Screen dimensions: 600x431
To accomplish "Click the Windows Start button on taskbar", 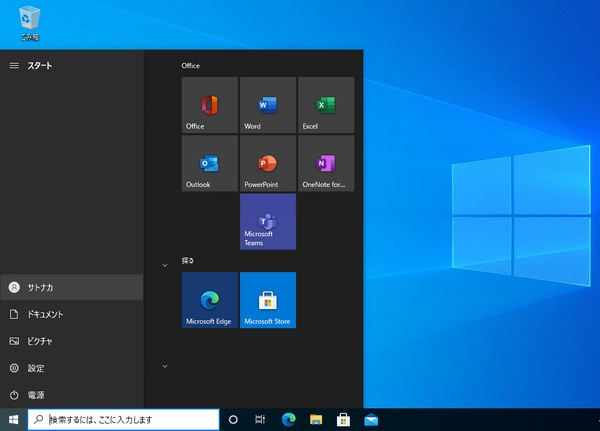I will tap(13, 420).
